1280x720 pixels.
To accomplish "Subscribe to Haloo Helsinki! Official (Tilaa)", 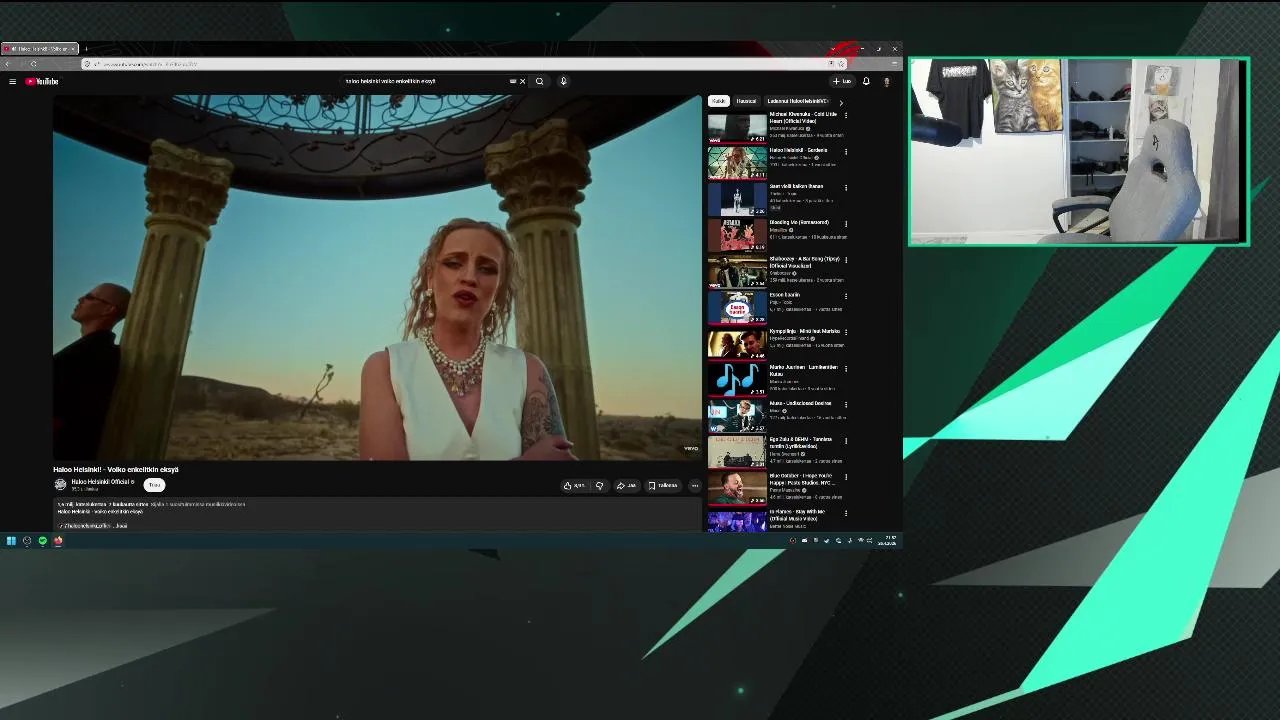I will click(154, 485).
